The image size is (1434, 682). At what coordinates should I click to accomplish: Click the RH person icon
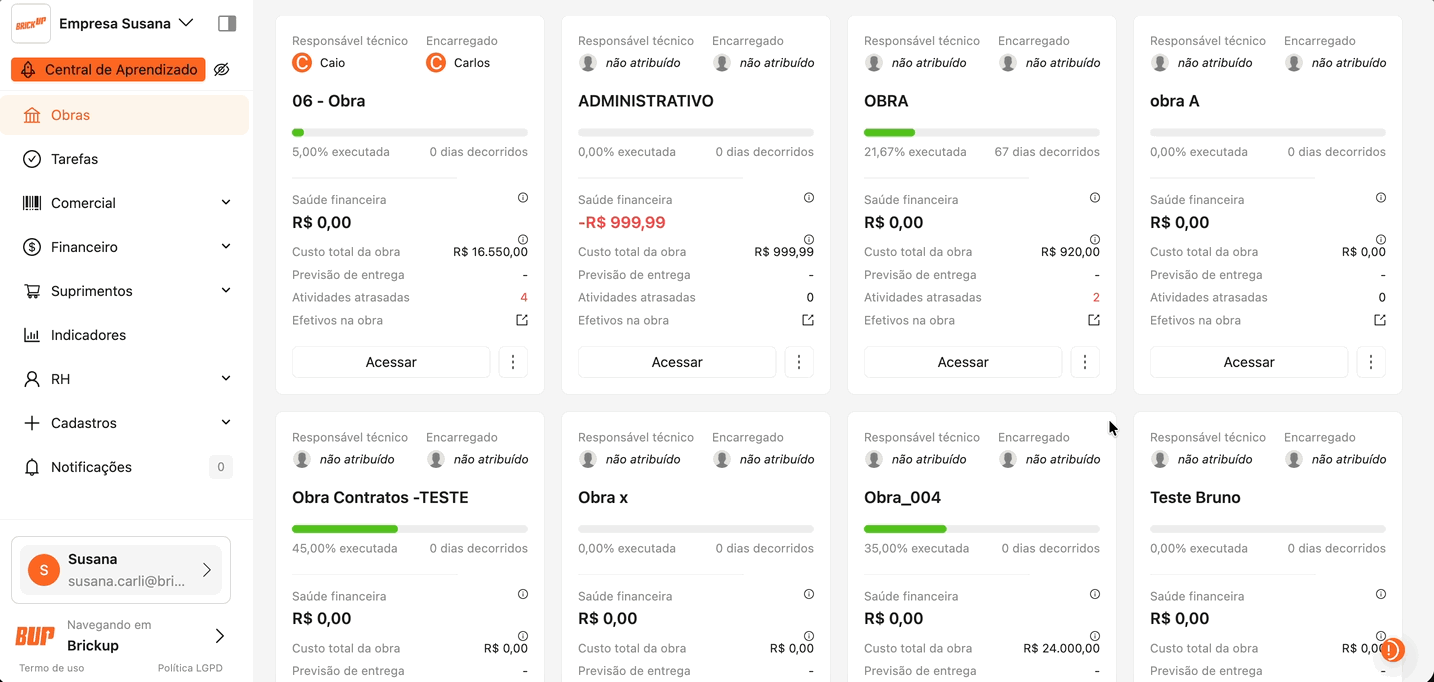(x=32, y=379)
